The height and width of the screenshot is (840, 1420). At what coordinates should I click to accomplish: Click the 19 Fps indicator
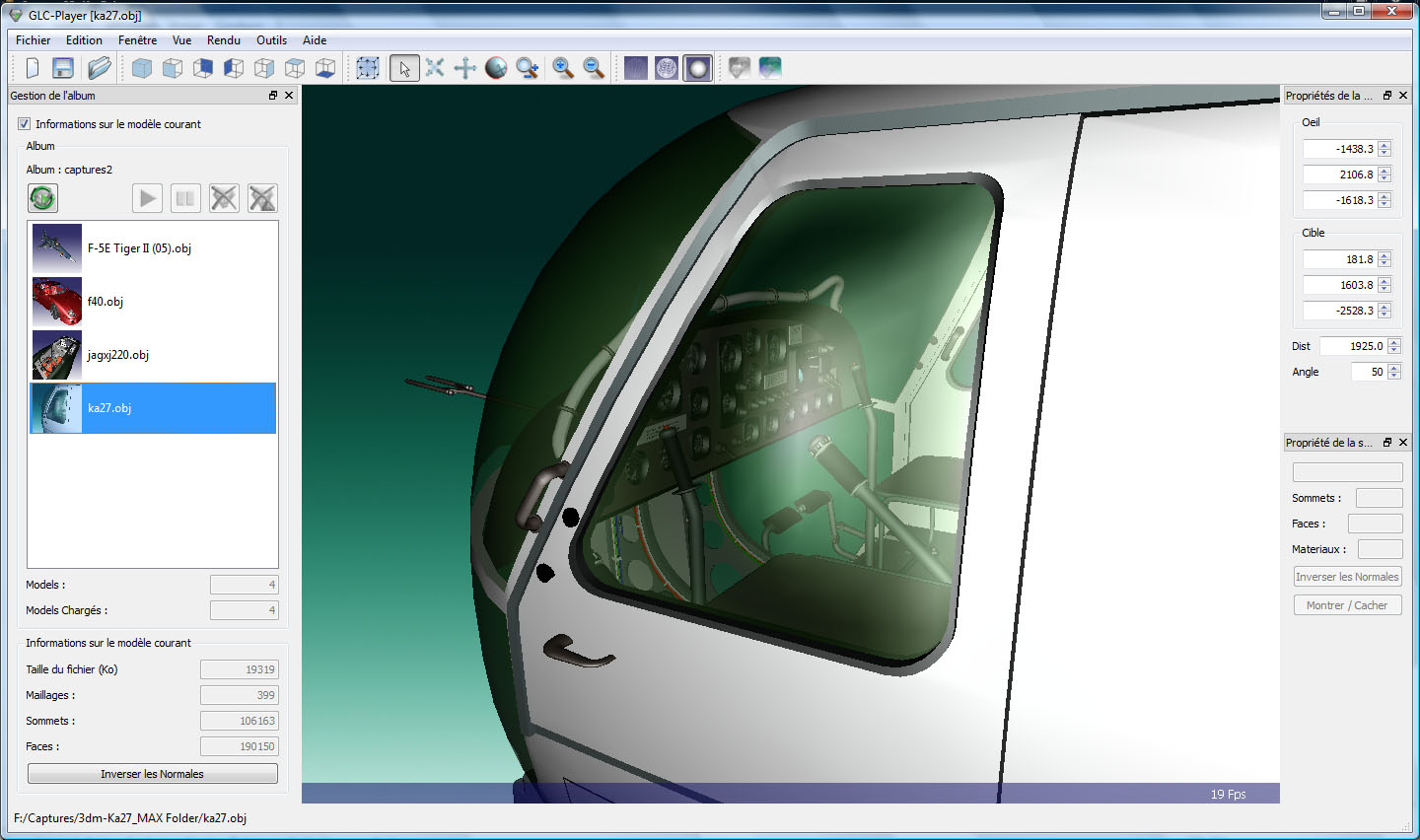coord(1228,795)
